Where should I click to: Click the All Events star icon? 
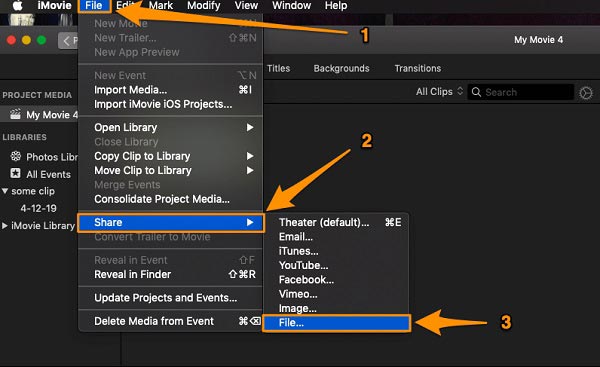coord(15,173)
